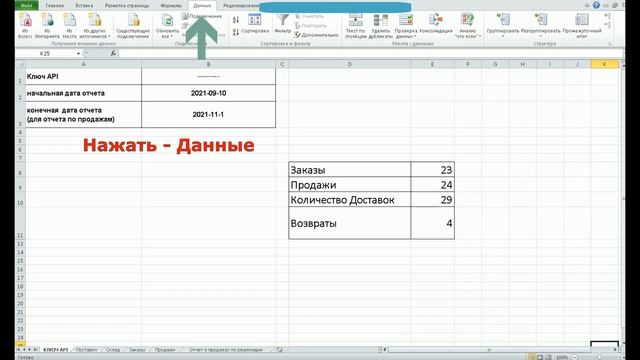Switch to the 'Продажи' sheet tab
This screenshot has height=360, width=640.
[x=164, y=350]
